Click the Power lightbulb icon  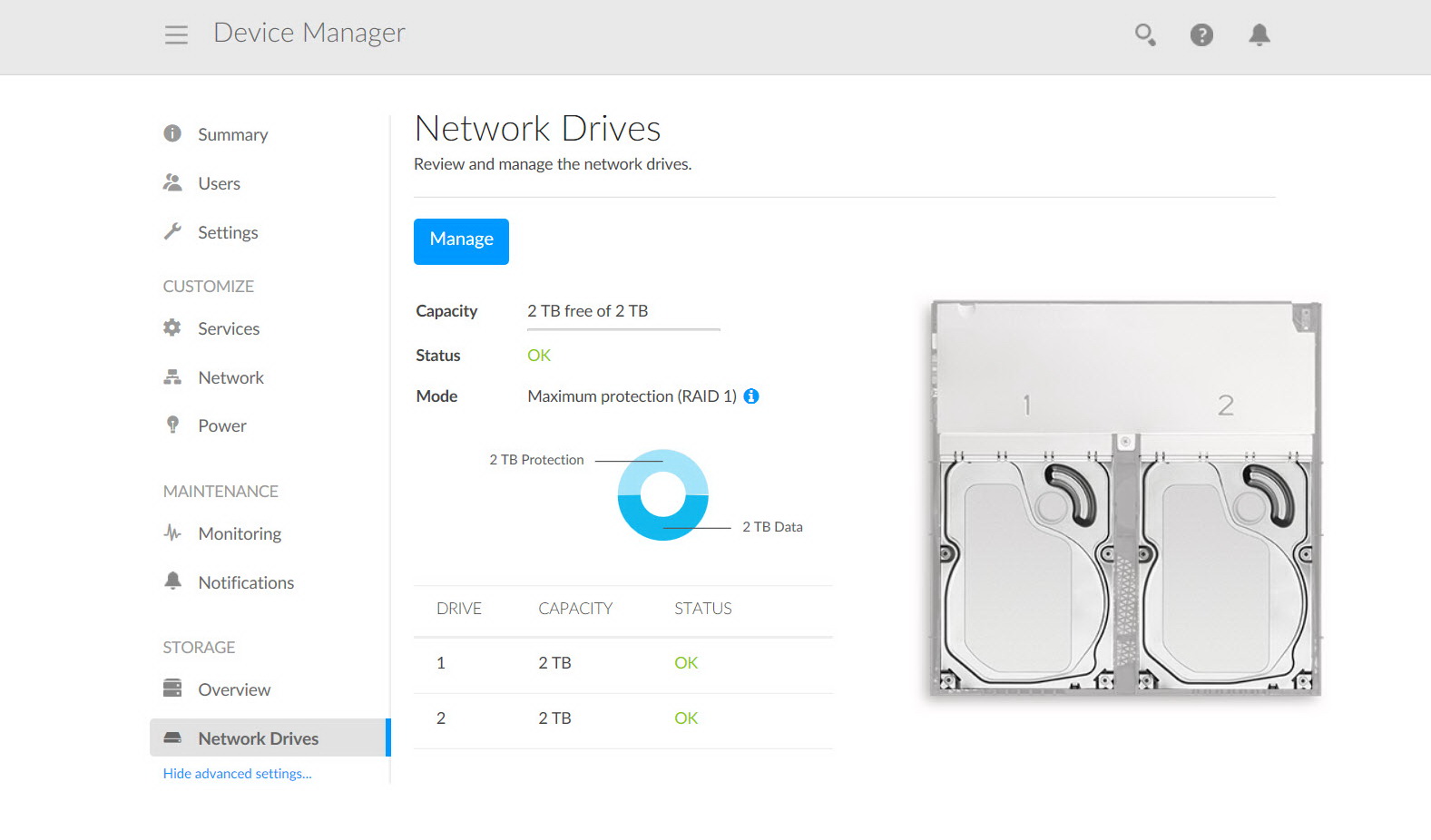tap(172, 425)
